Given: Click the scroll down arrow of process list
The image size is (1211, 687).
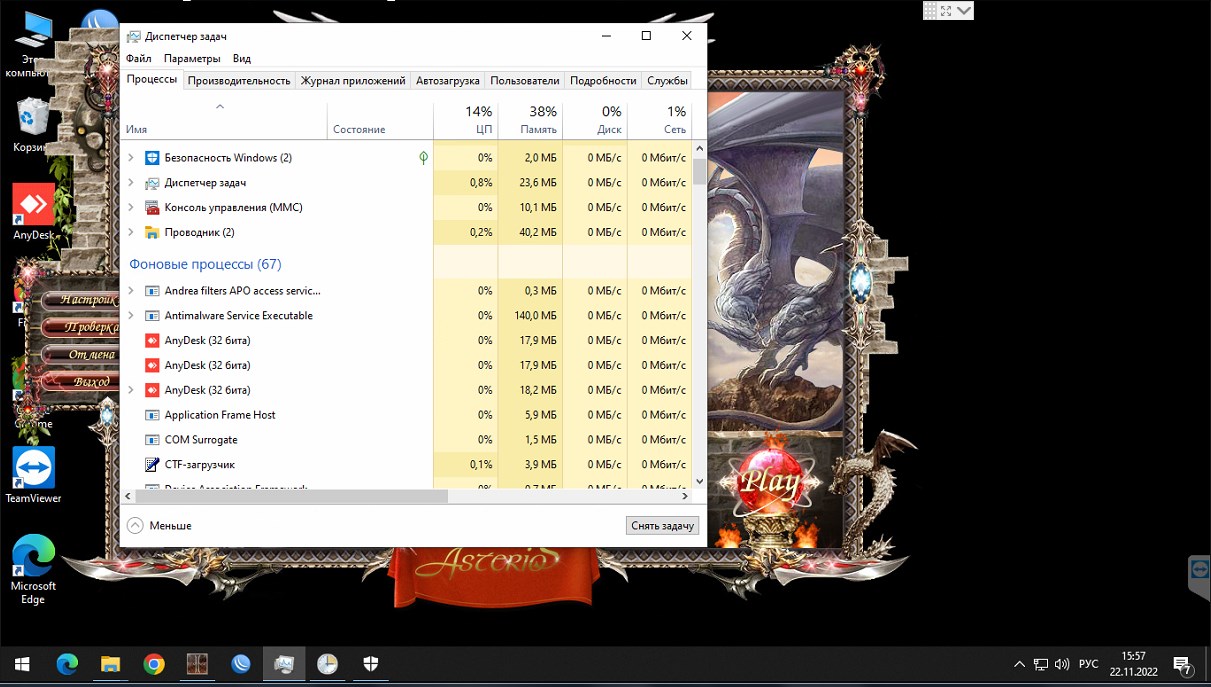Looking at the screenshot, I should (x=699, y=481).
